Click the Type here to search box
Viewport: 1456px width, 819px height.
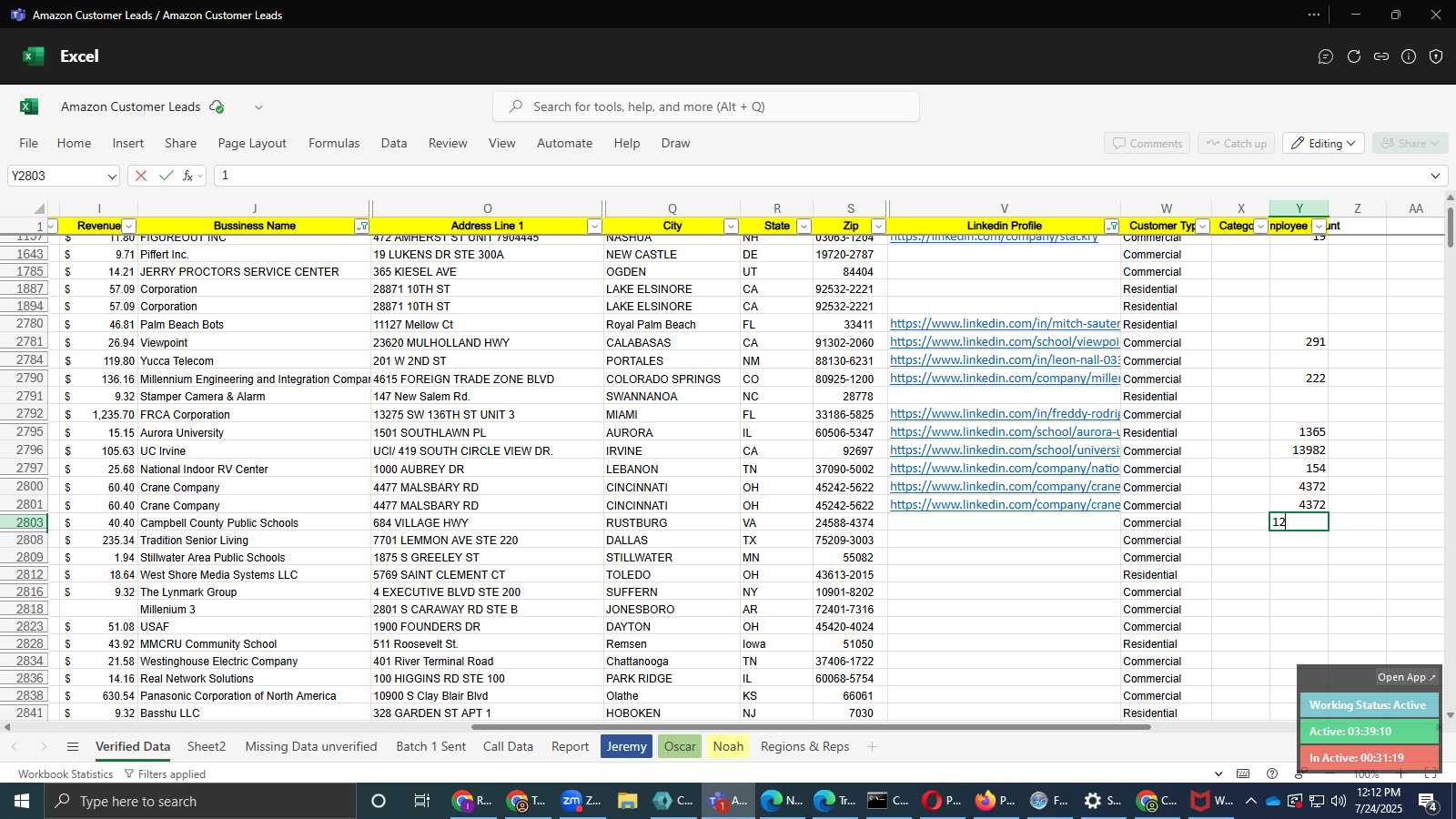(x=200, y=801)
